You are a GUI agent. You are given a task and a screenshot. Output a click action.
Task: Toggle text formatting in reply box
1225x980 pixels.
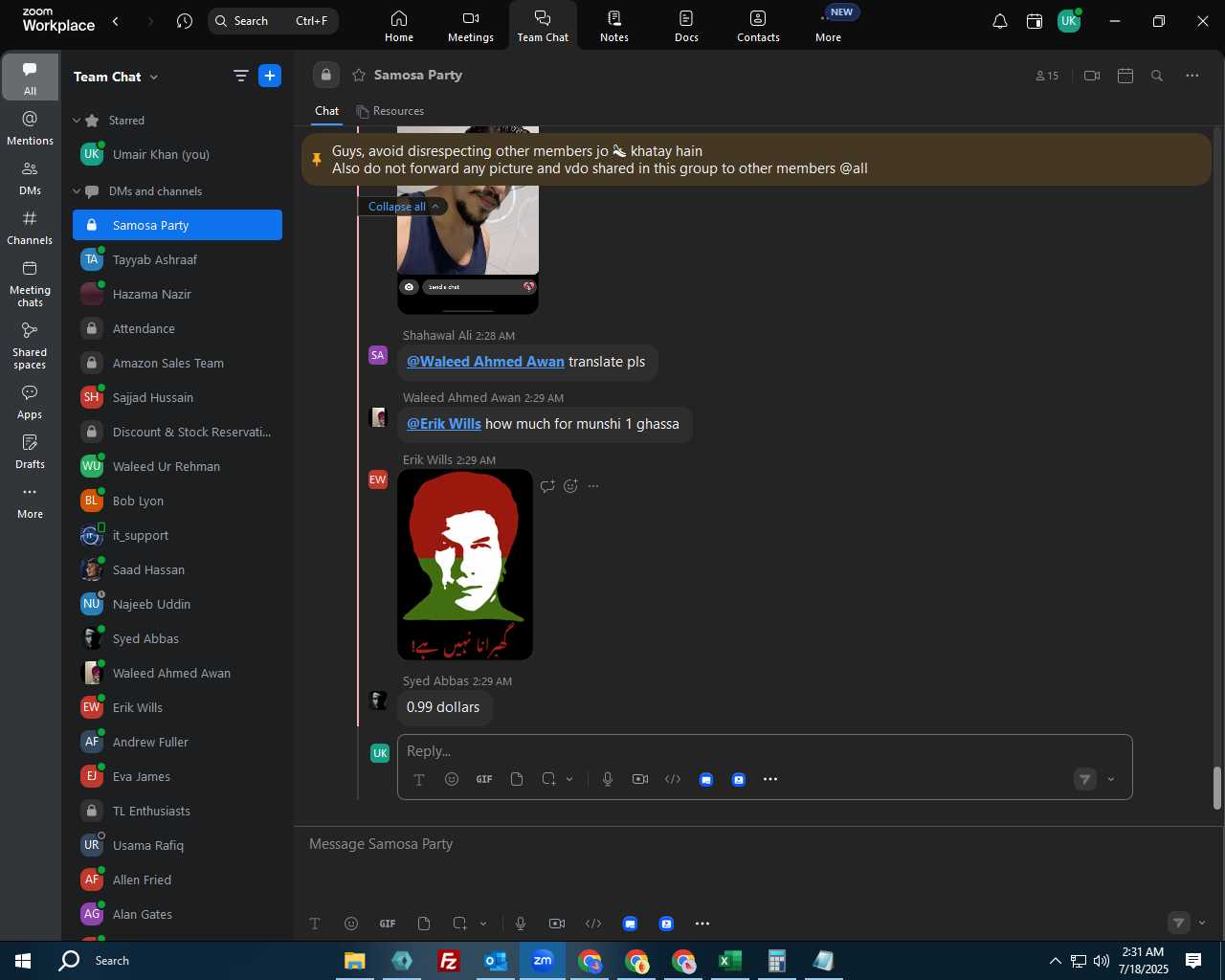pos(419,779)
